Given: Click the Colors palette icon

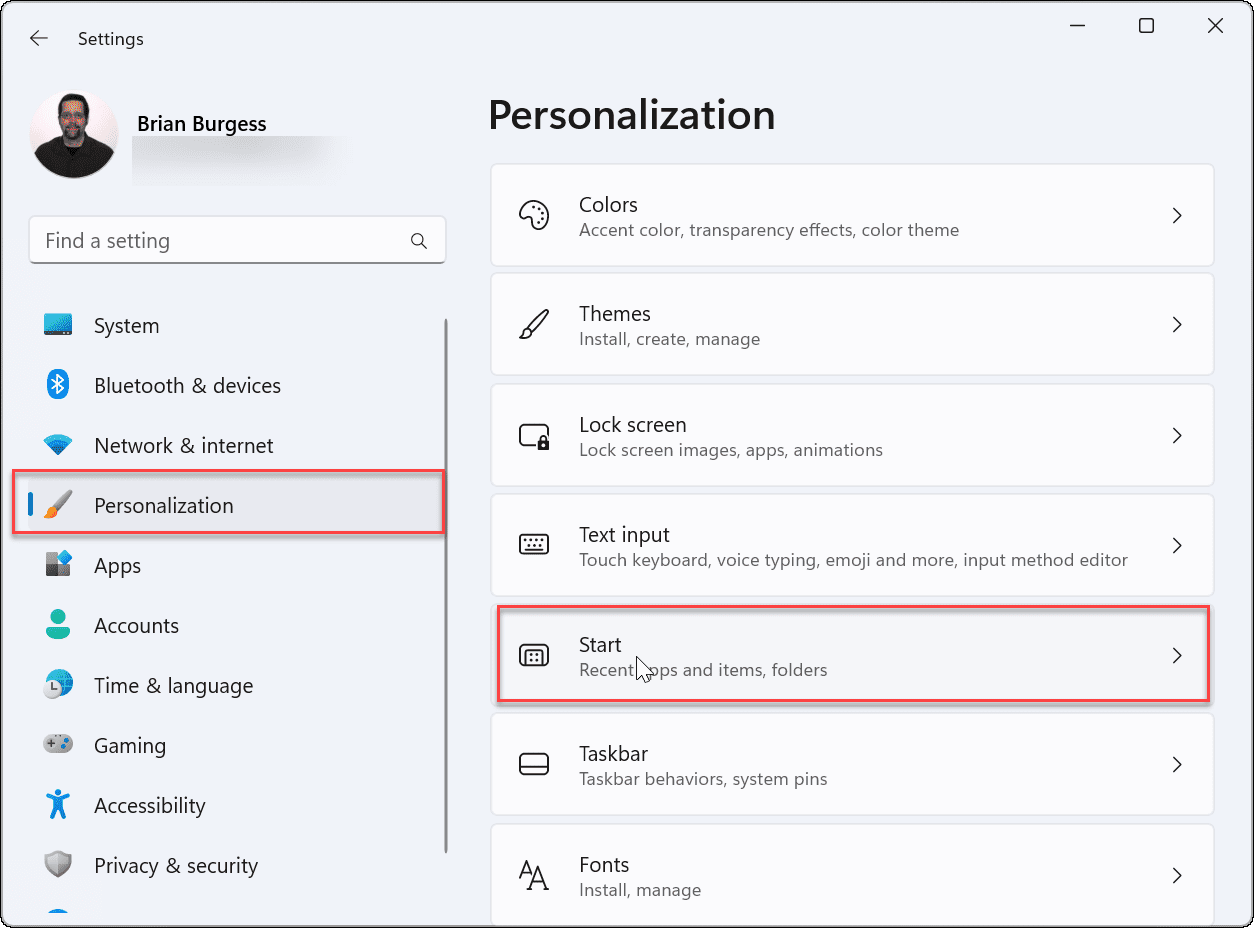Looking at the screenshot, I should click(534, 215).
